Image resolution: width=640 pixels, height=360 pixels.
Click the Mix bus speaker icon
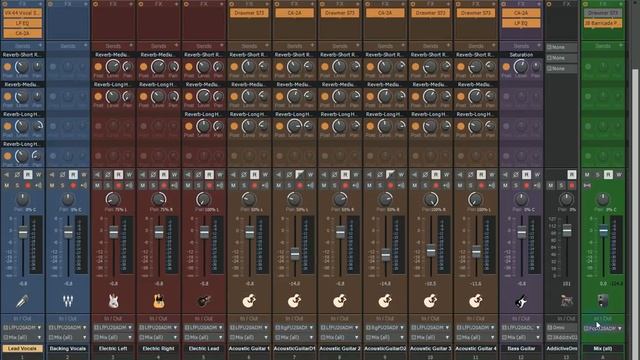click(603, 301)
